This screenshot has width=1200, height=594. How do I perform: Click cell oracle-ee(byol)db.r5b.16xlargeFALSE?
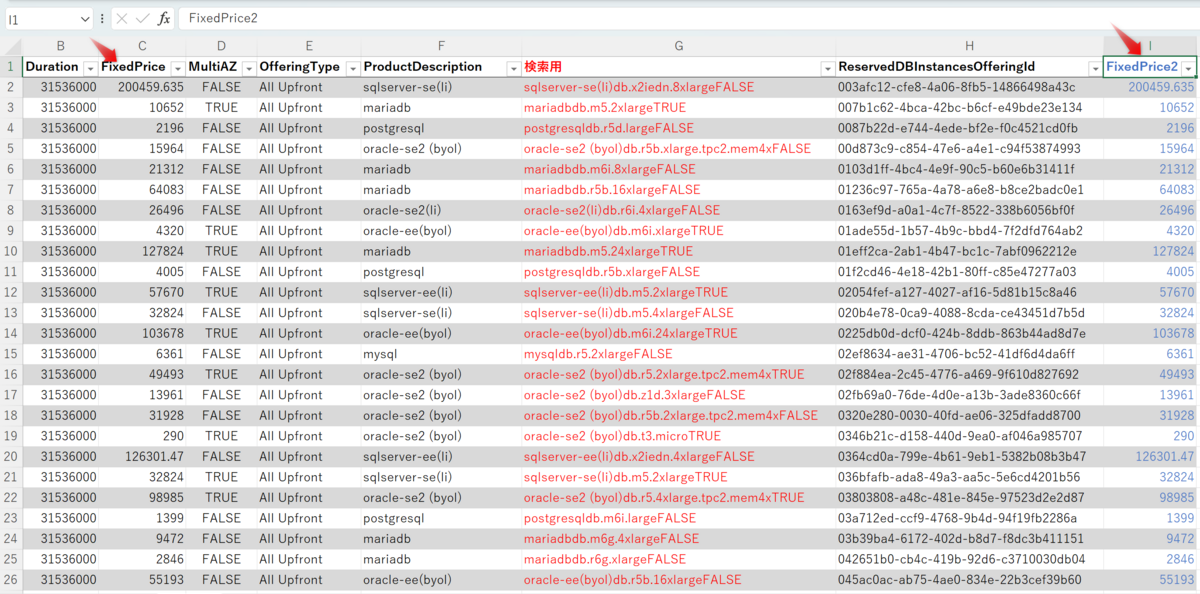tap(679, 579)
